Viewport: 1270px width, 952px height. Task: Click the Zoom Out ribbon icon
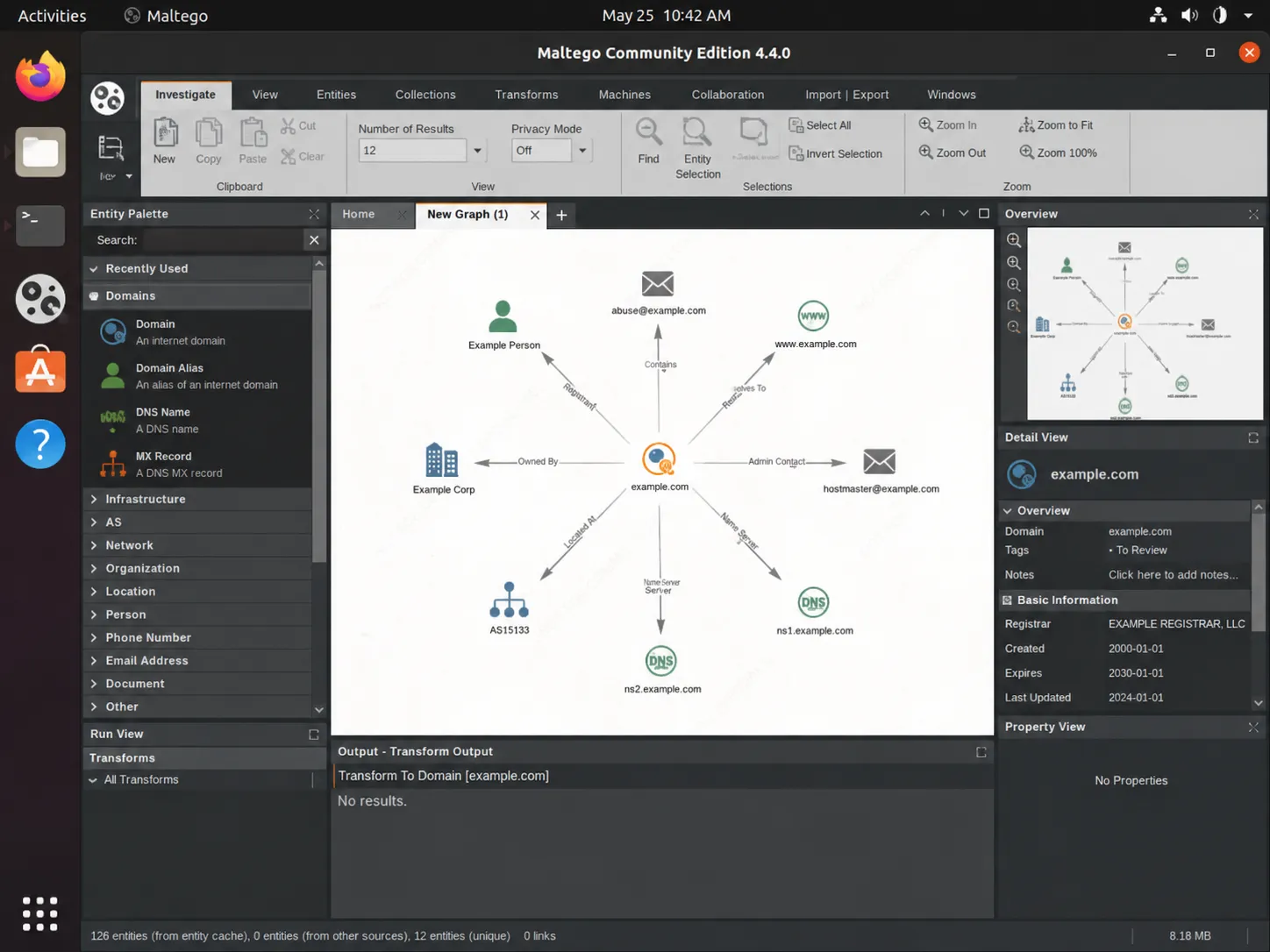click(x=925, y=153)
